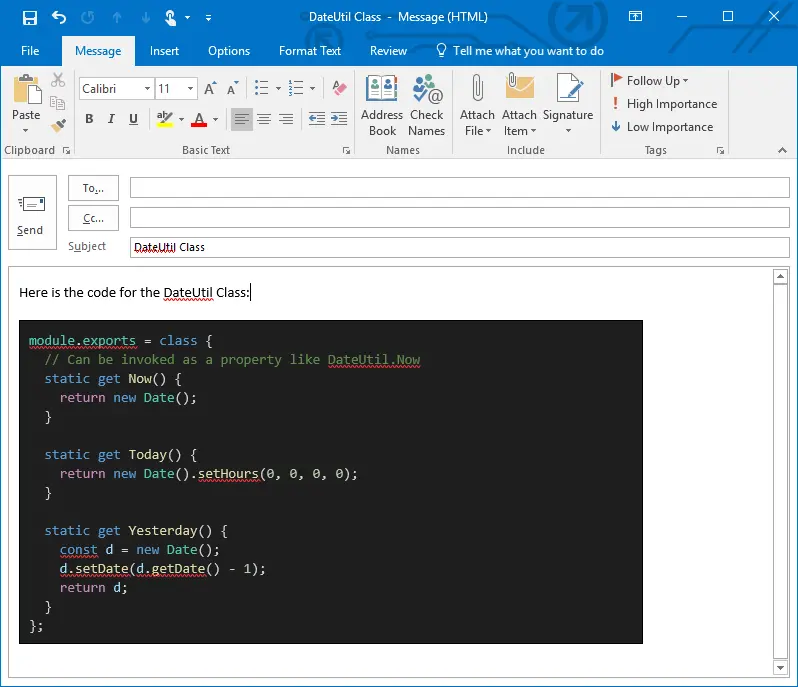The image size is (798, 687).
Task: Click the message body scroll up arrow
Action: tap(780, 277)
